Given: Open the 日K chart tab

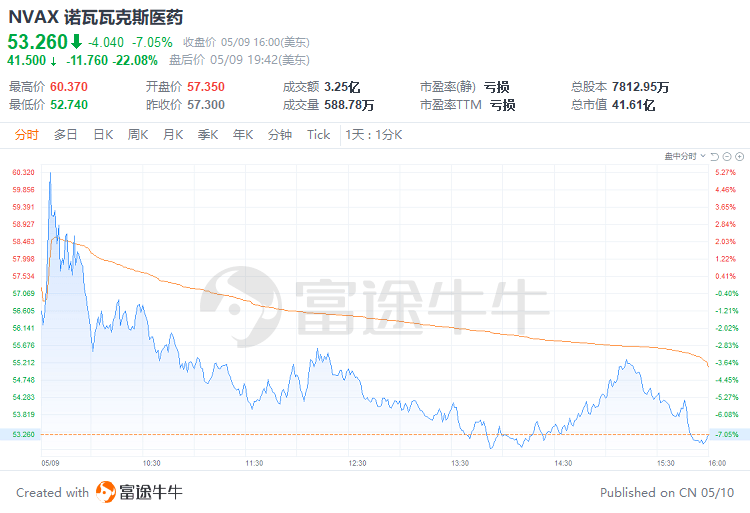Looking at the screenshot, I should (x=103, y=135).
